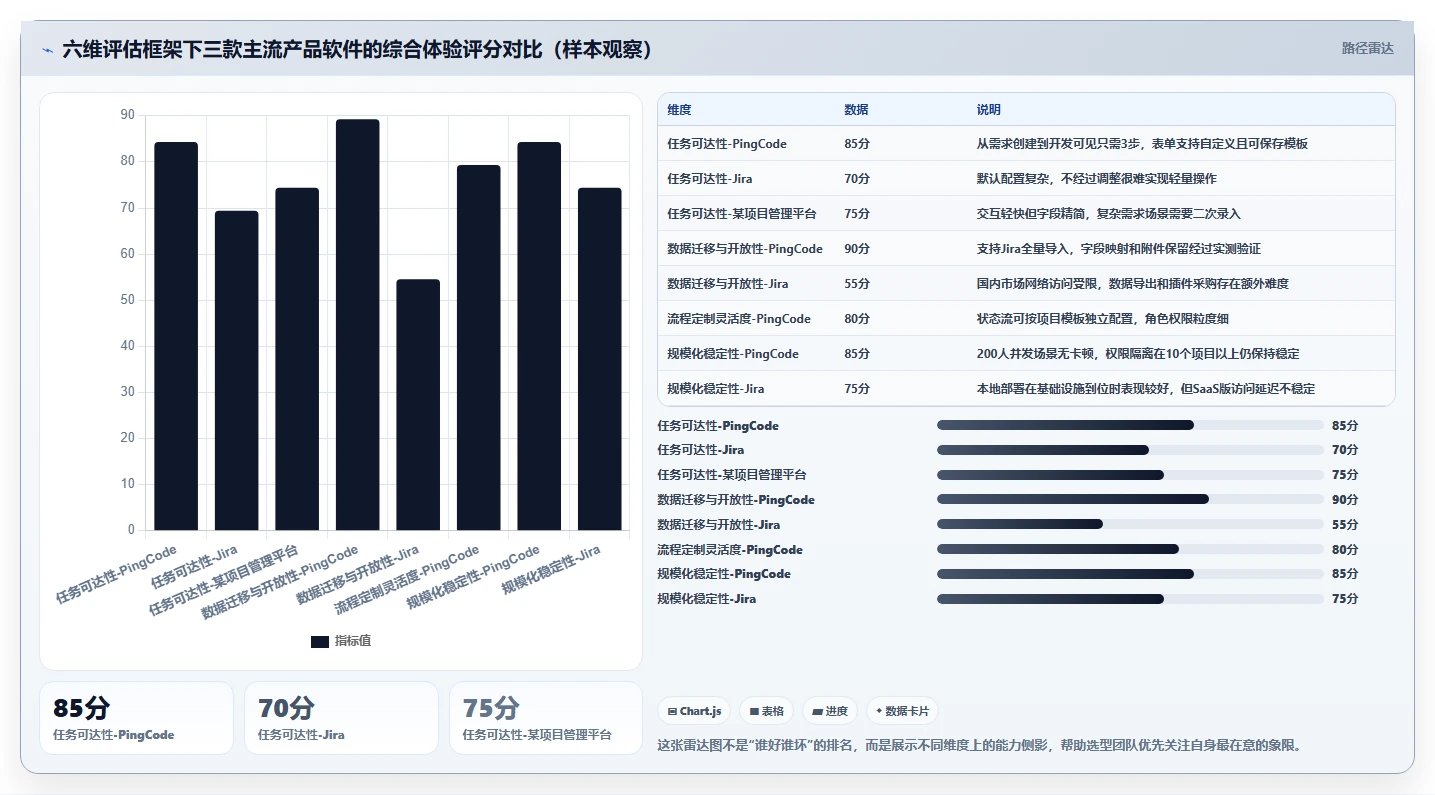Image resolution: width=1435 pixels, height=795 pixels.
Task: Select table cell 流程定制灵活度-PingCode
Action: pyautogui.click(x=739, y=319)
